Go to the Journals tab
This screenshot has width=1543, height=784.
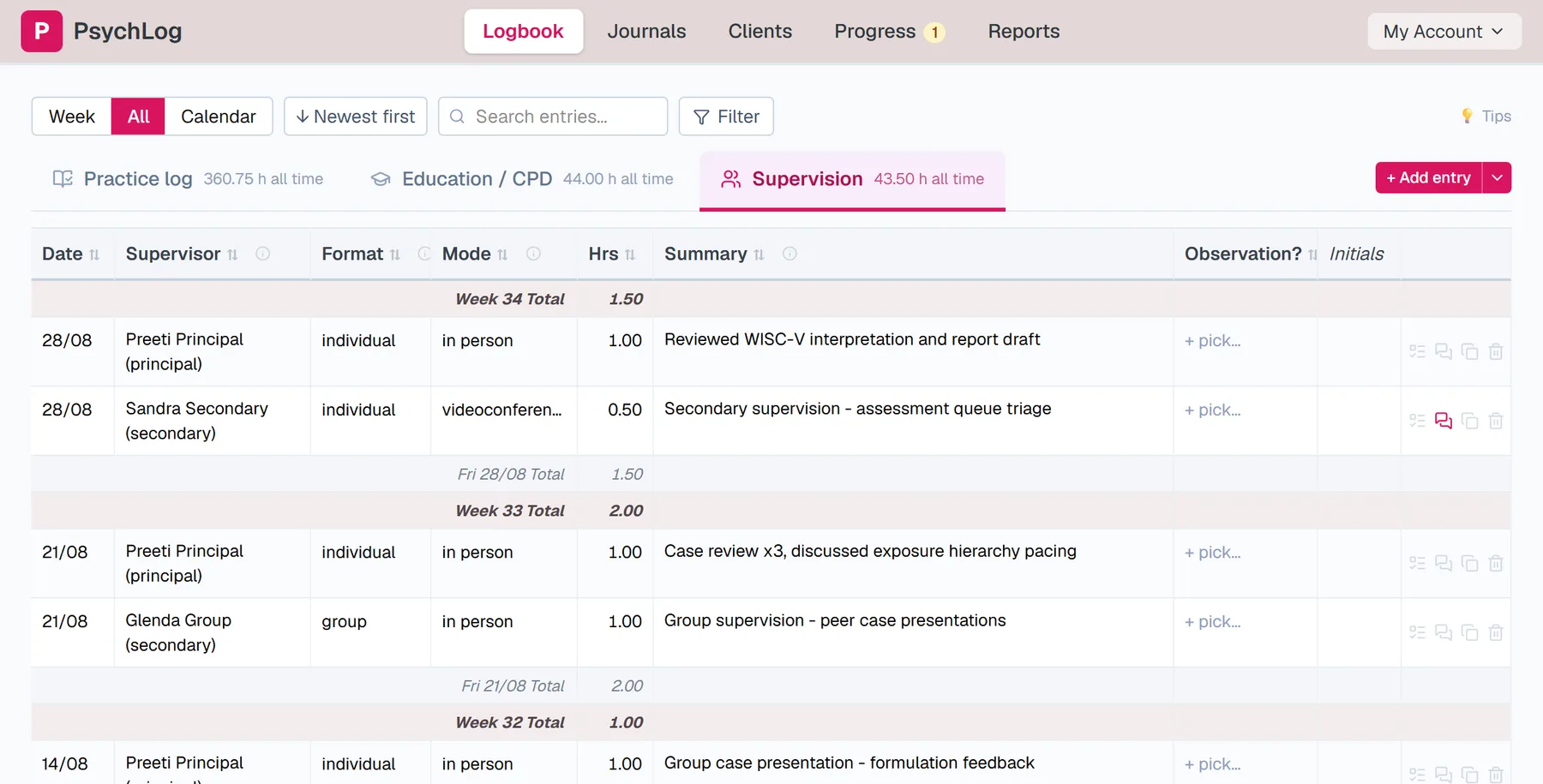coord(646,31)
